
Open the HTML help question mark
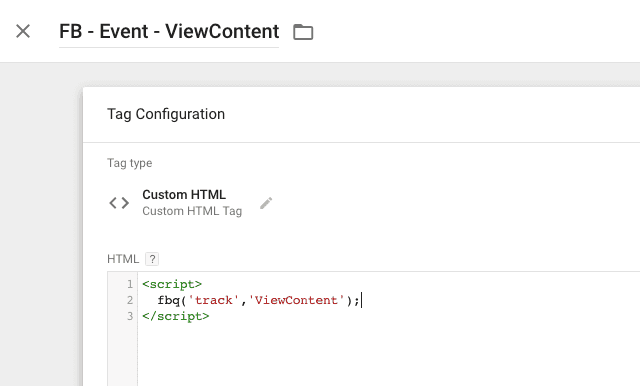pos(152,259)
